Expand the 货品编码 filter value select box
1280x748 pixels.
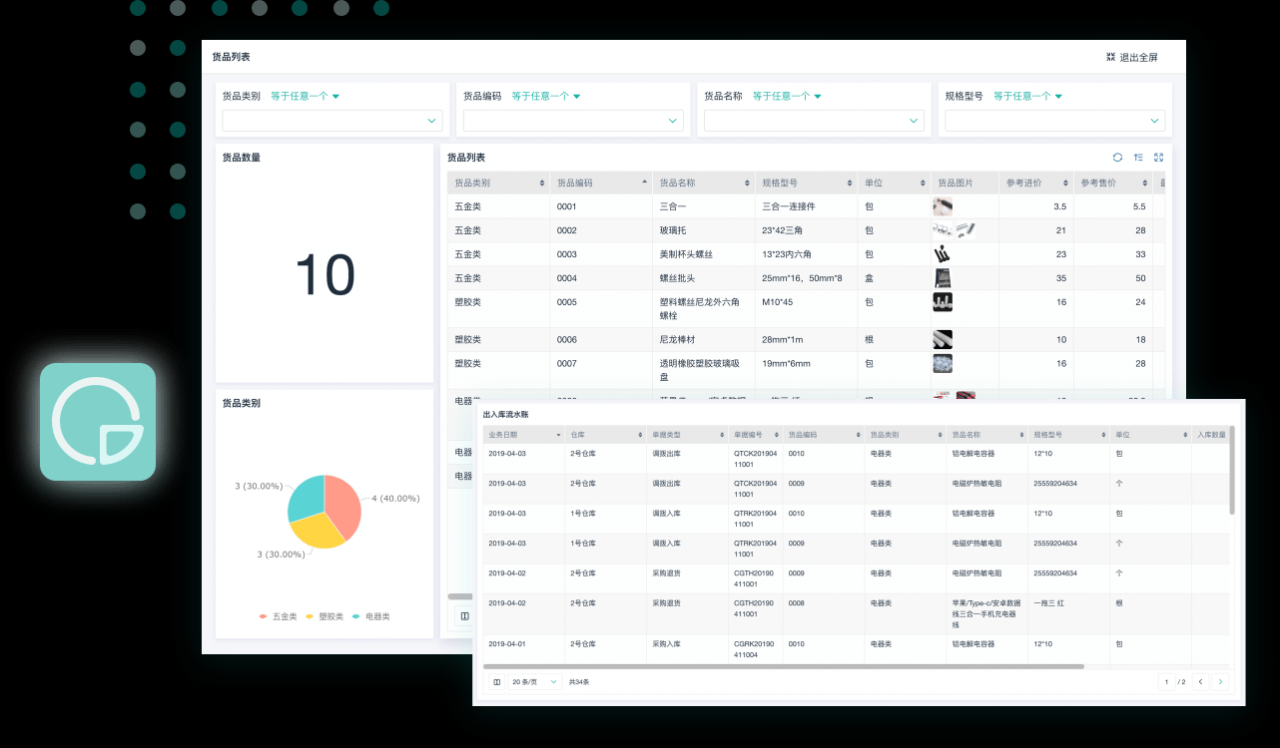[x=573, y=120]
